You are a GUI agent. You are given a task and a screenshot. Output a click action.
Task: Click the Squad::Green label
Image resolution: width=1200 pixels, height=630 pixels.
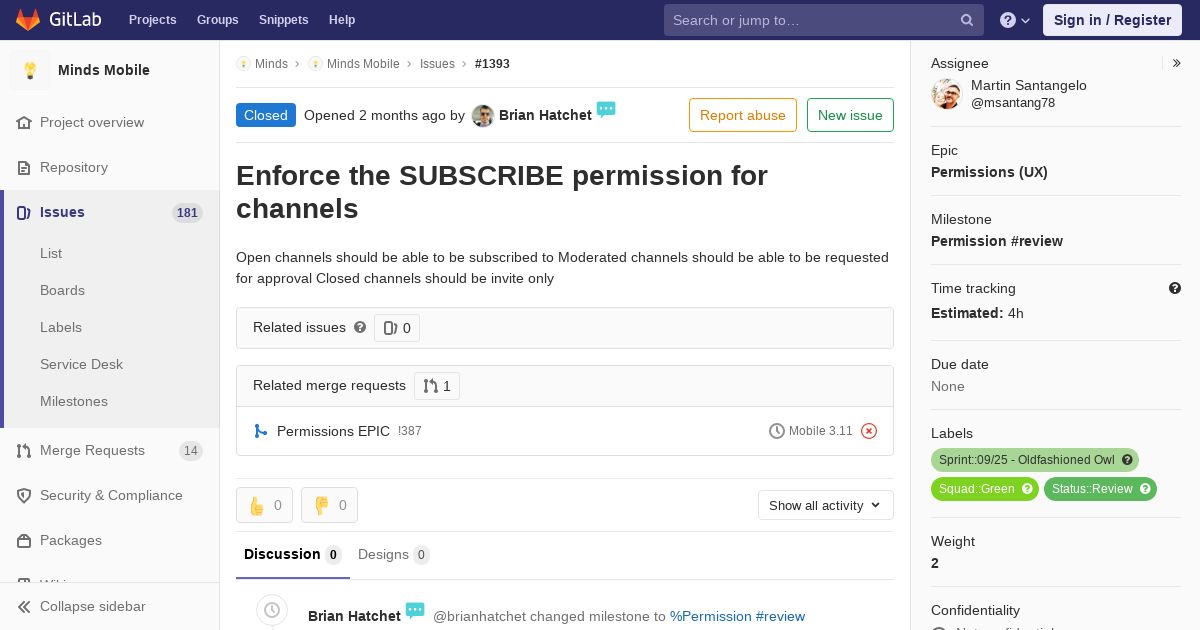tap(985, 489)
